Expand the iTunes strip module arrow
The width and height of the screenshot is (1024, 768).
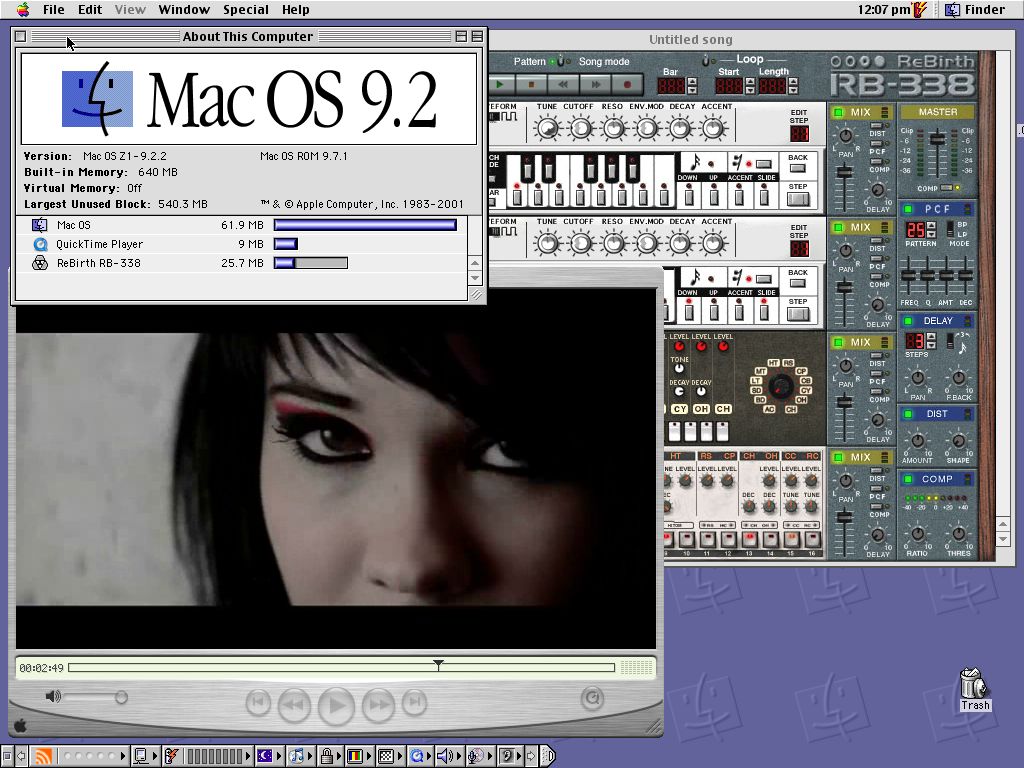(310, 756)
